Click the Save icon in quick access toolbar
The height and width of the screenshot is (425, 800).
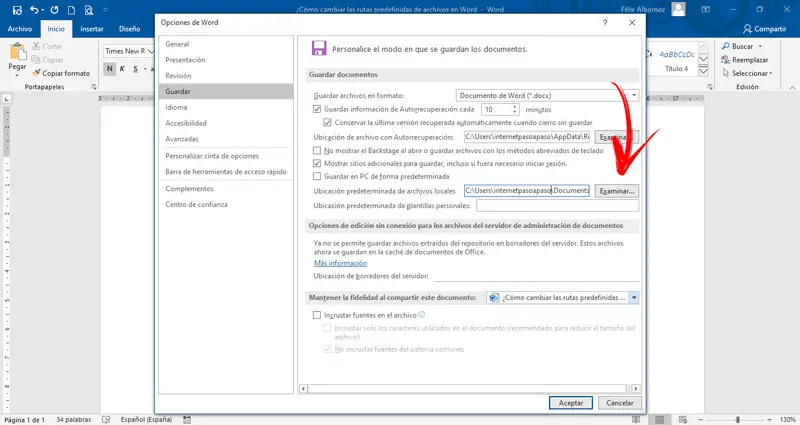[17, 10]
